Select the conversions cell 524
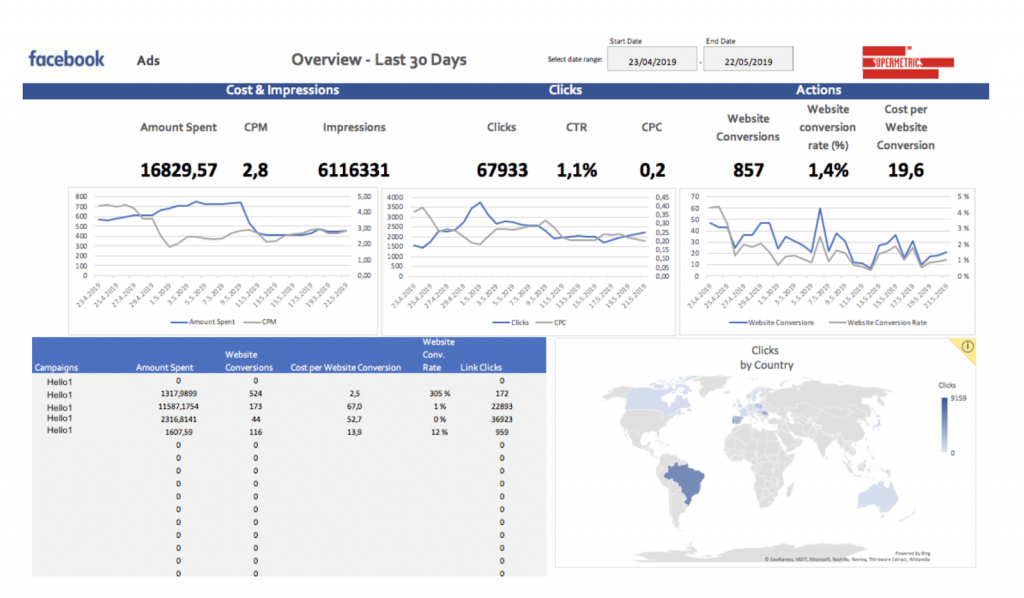The height and width of the screenshot is (598, 1024). click(255, 394)
